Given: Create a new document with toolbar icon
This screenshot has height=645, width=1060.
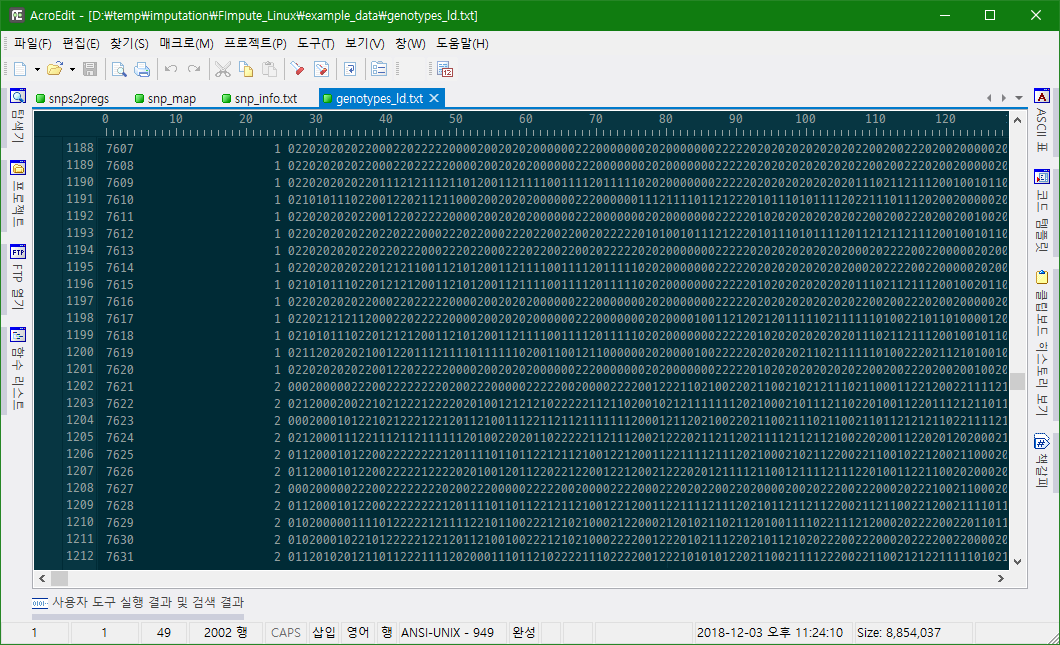Looking at the screenshot, I should click(20, 69).
